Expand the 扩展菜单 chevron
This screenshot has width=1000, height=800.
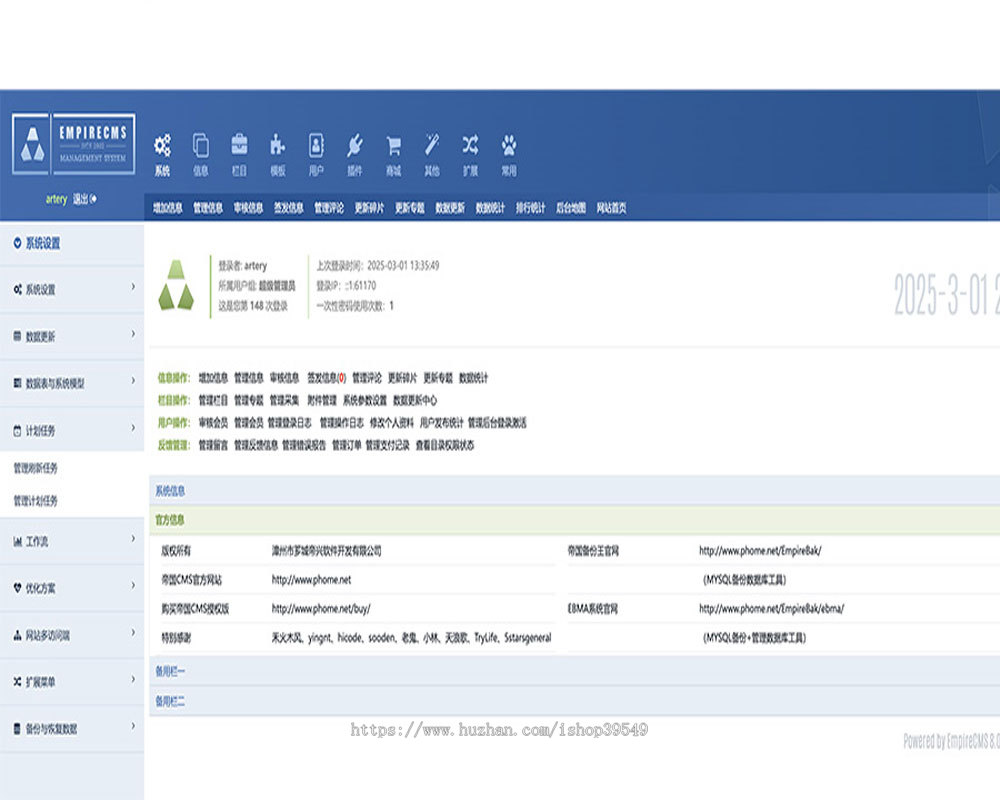coord(133,679)
